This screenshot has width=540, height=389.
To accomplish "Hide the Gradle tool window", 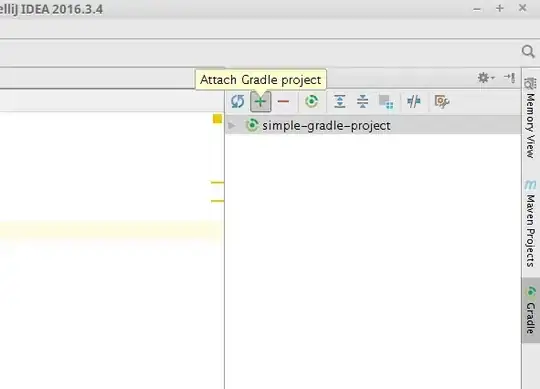I will point(509,78).
